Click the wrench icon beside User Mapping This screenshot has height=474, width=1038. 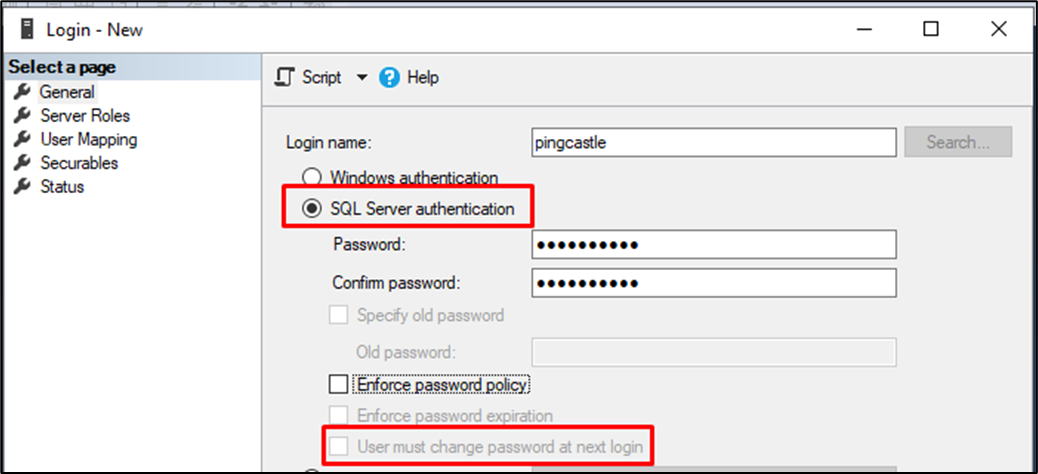(22, 139)
